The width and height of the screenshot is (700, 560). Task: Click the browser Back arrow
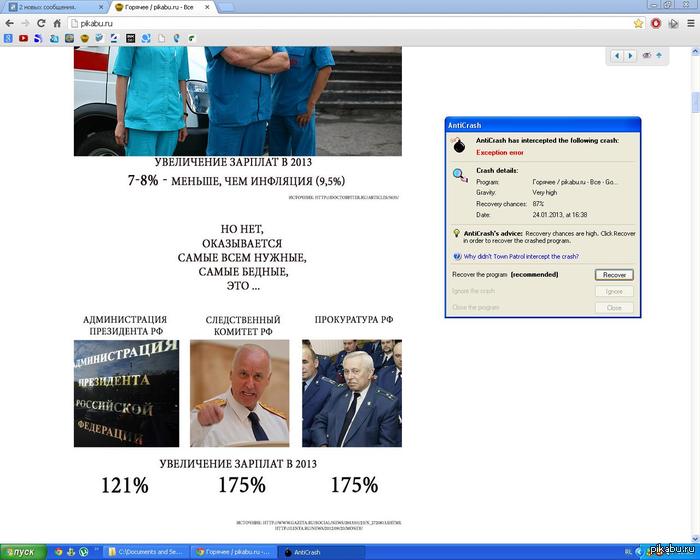click(8, 22)
